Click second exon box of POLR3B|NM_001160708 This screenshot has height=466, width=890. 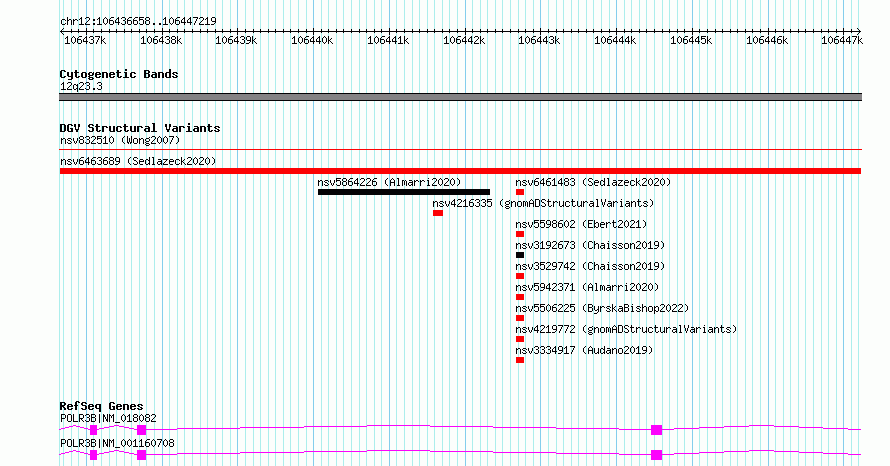point(141,455)
